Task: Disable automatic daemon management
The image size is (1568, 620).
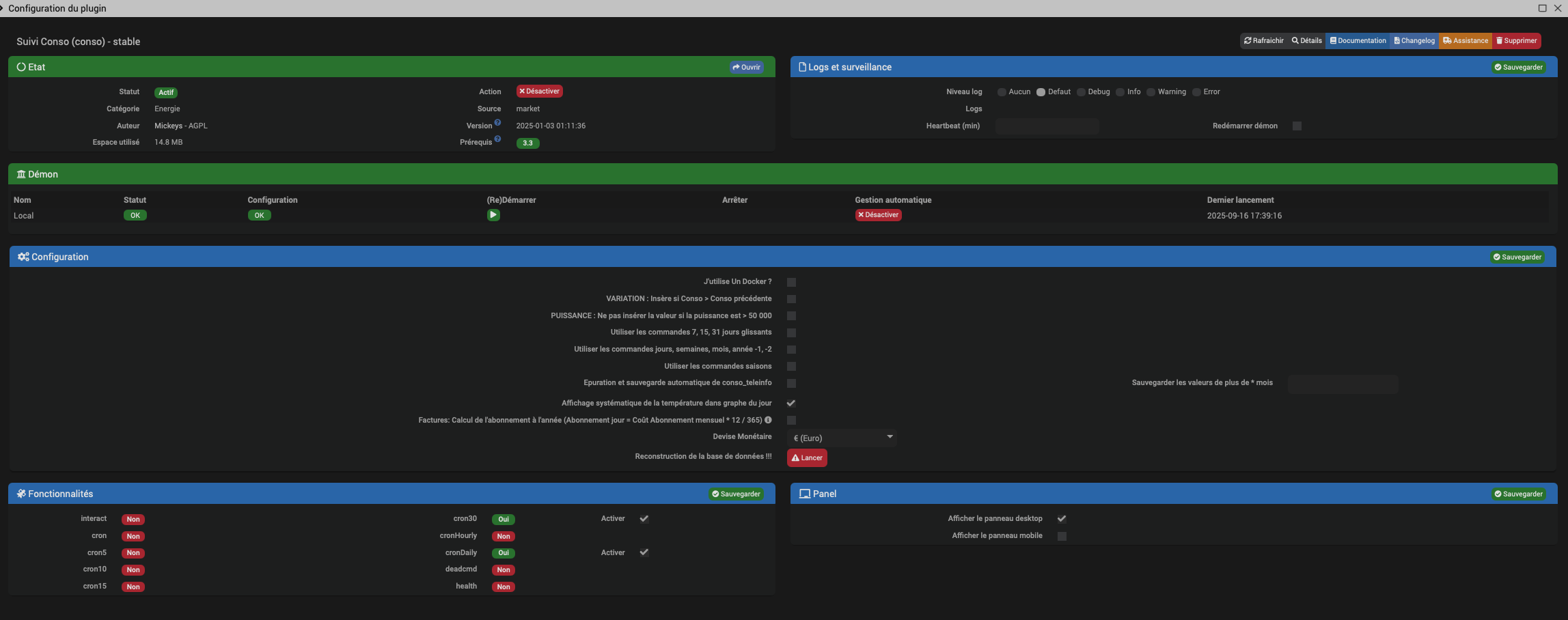Action: coord(878,215)
